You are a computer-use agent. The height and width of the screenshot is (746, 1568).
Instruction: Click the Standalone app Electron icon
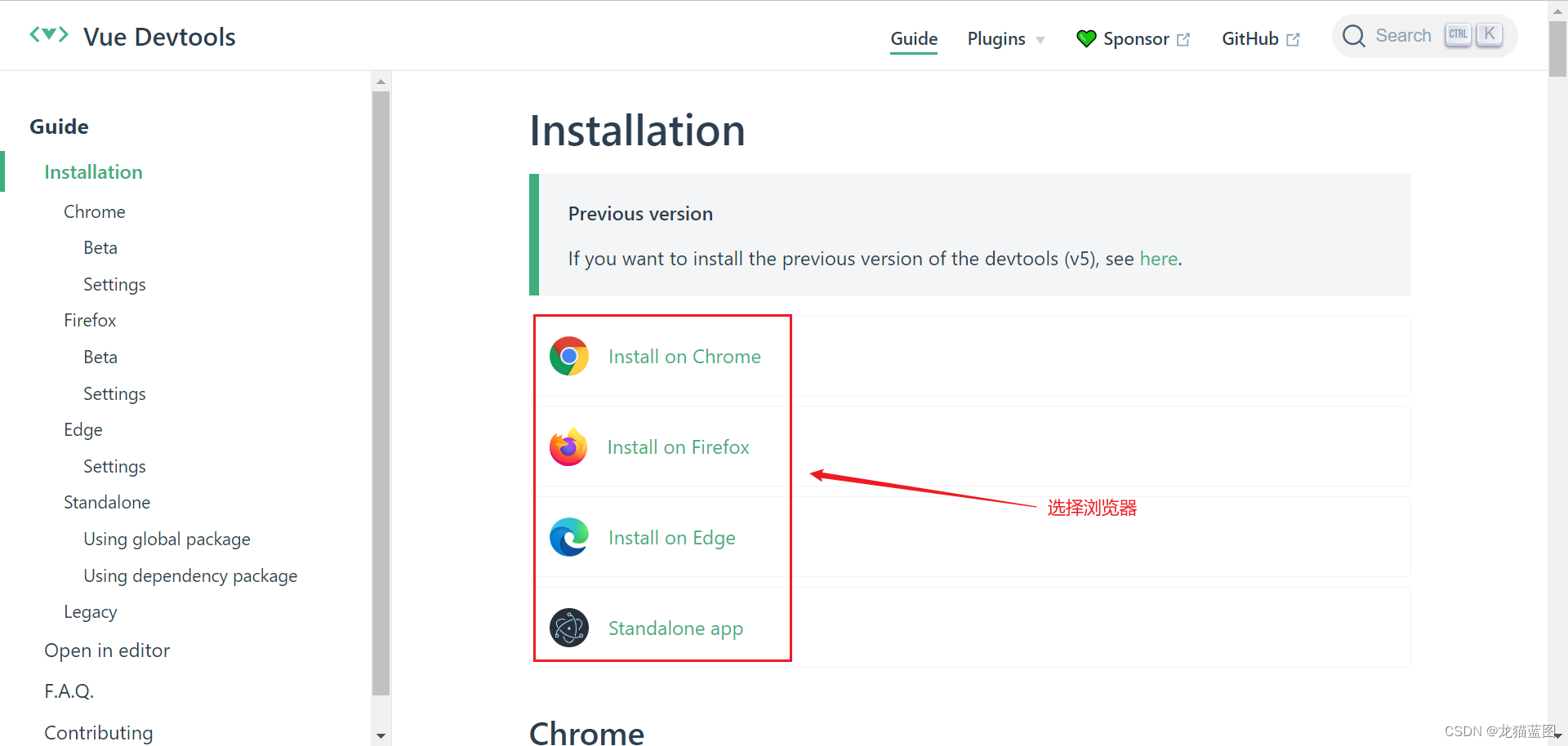click(569, 628)
